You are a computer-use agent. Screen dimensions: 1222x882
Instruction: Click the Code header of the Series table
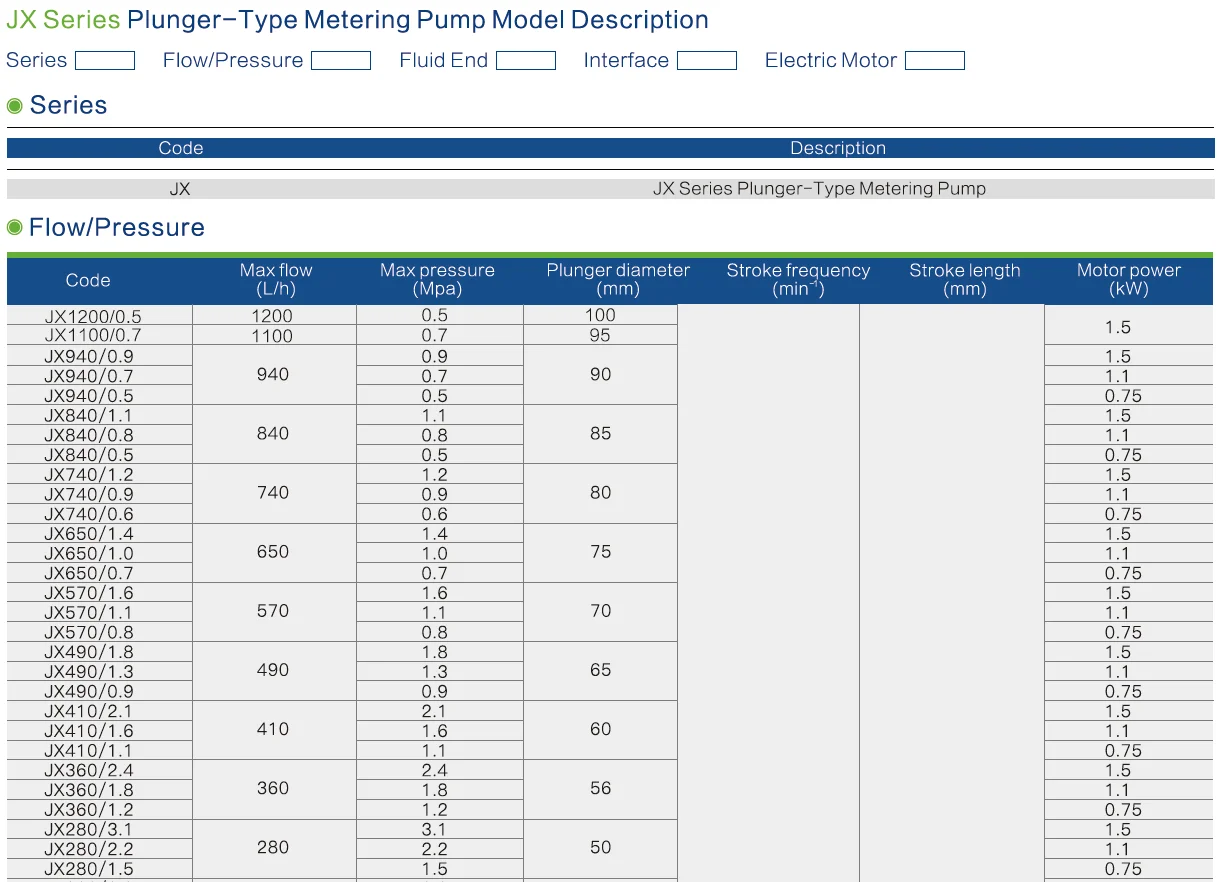tap(181, 148)
